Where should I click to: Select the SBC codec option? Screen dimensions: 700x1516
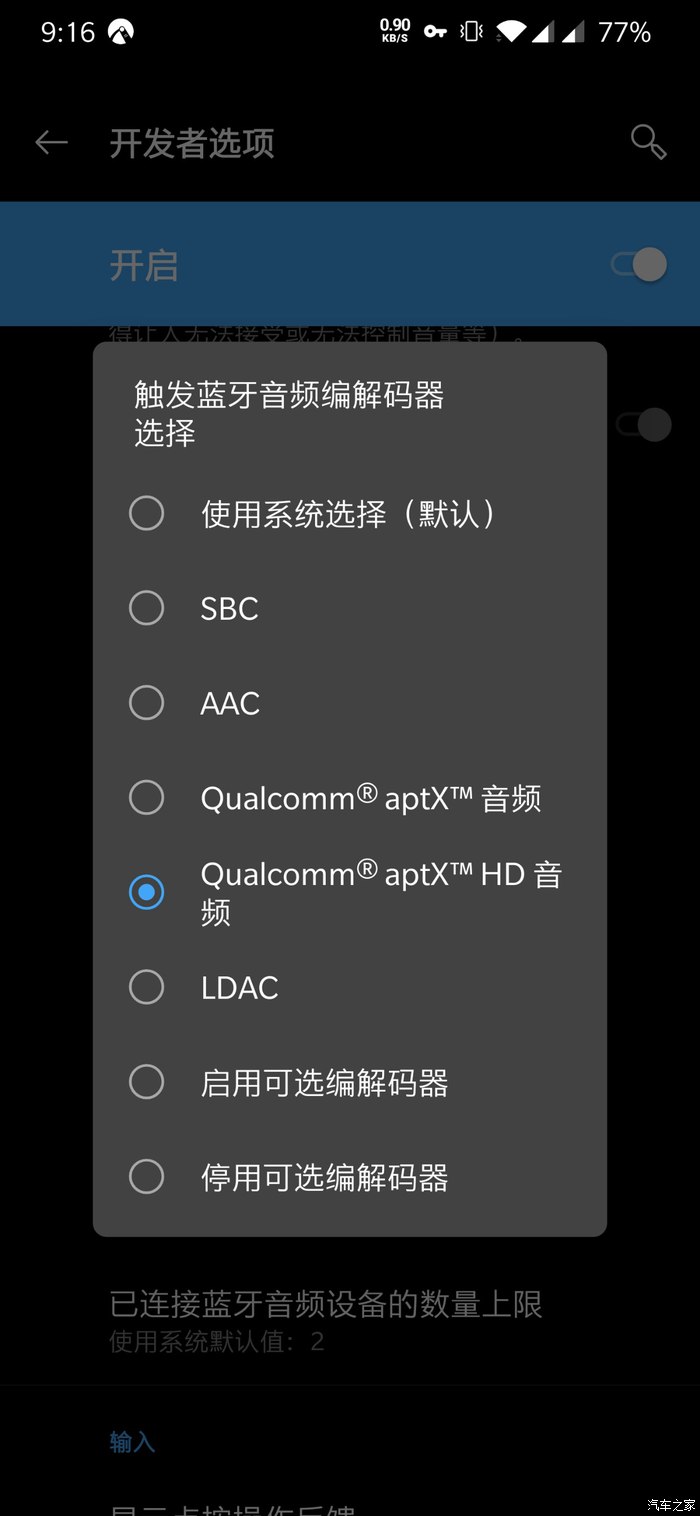350,608
